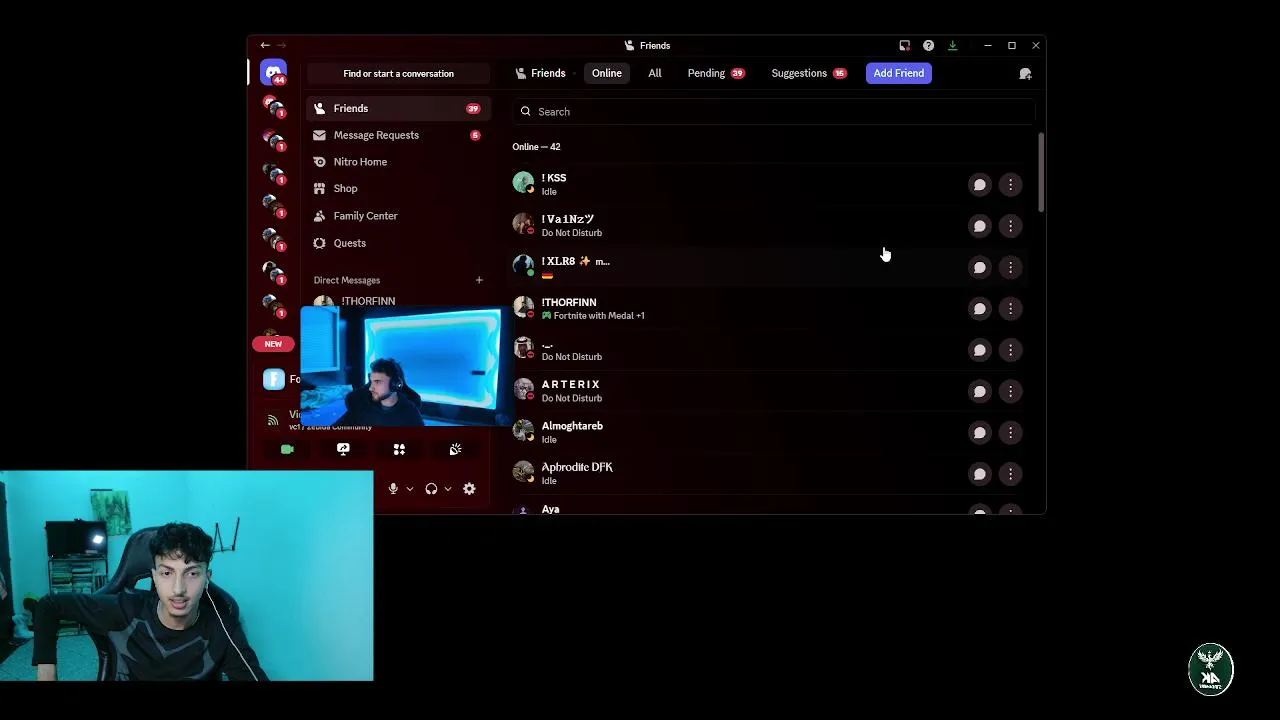Image resolution: width=1280 pixels, height=720 pixels.
Task: Open more options for ARTERIX
Action: tap(1010, 391)
